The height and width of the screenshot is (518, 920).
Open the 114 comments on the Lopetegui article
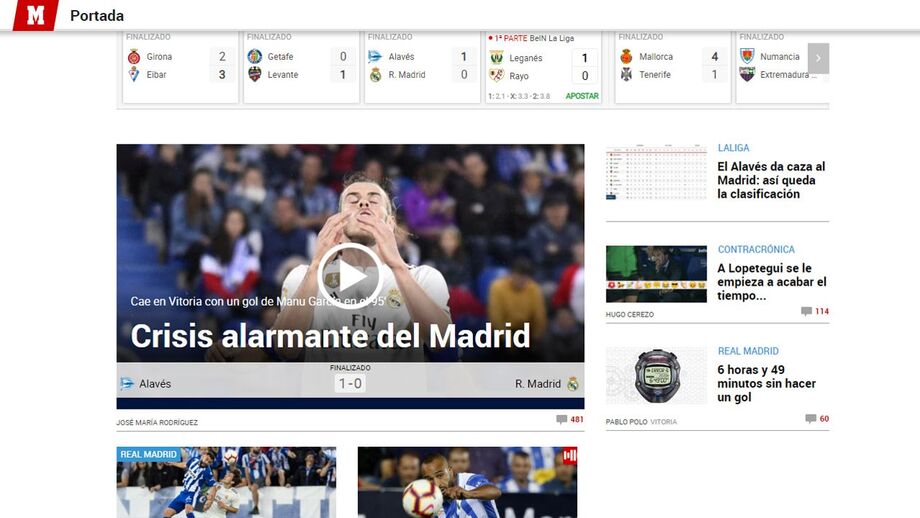tap(815, 312)
